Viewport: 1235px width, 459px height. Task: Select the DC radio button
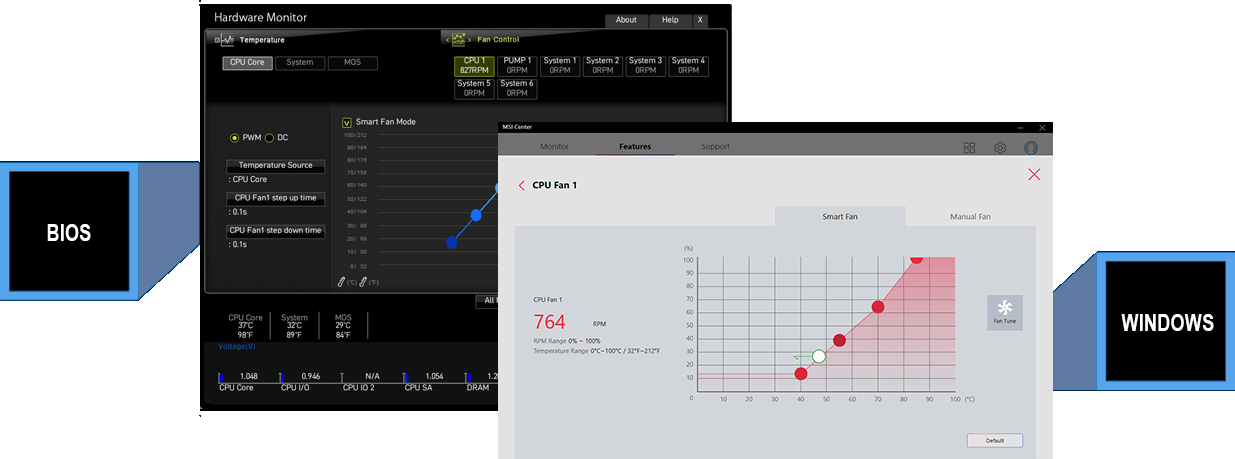[269, 138]
